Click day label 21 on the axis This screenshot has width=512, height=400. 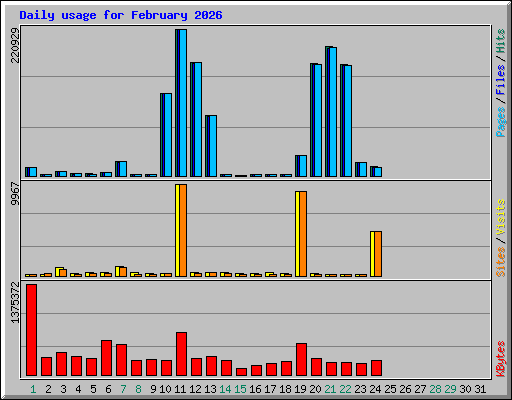tap(330, 389)
